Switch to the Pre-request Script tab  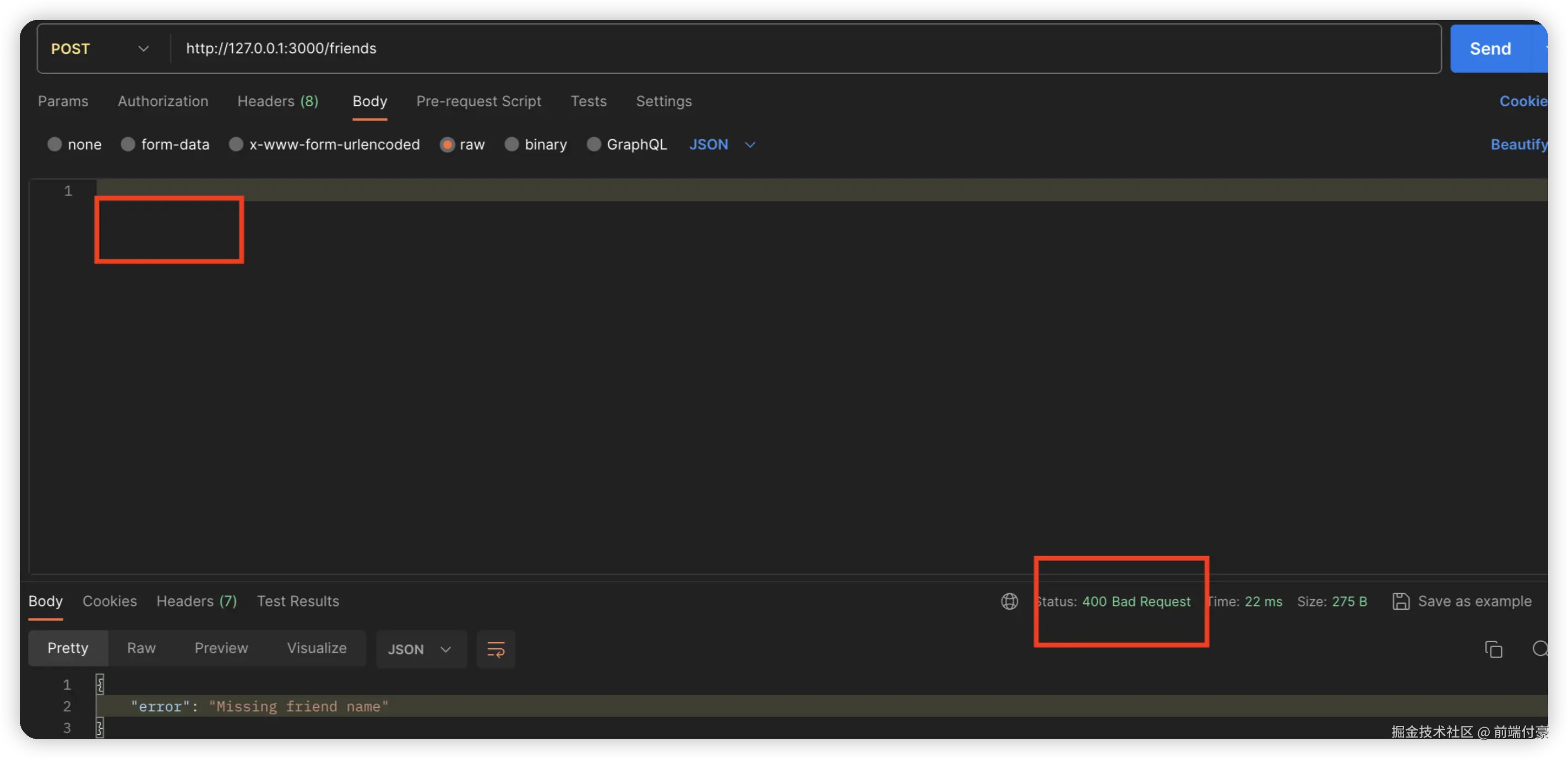coord(478,101)
